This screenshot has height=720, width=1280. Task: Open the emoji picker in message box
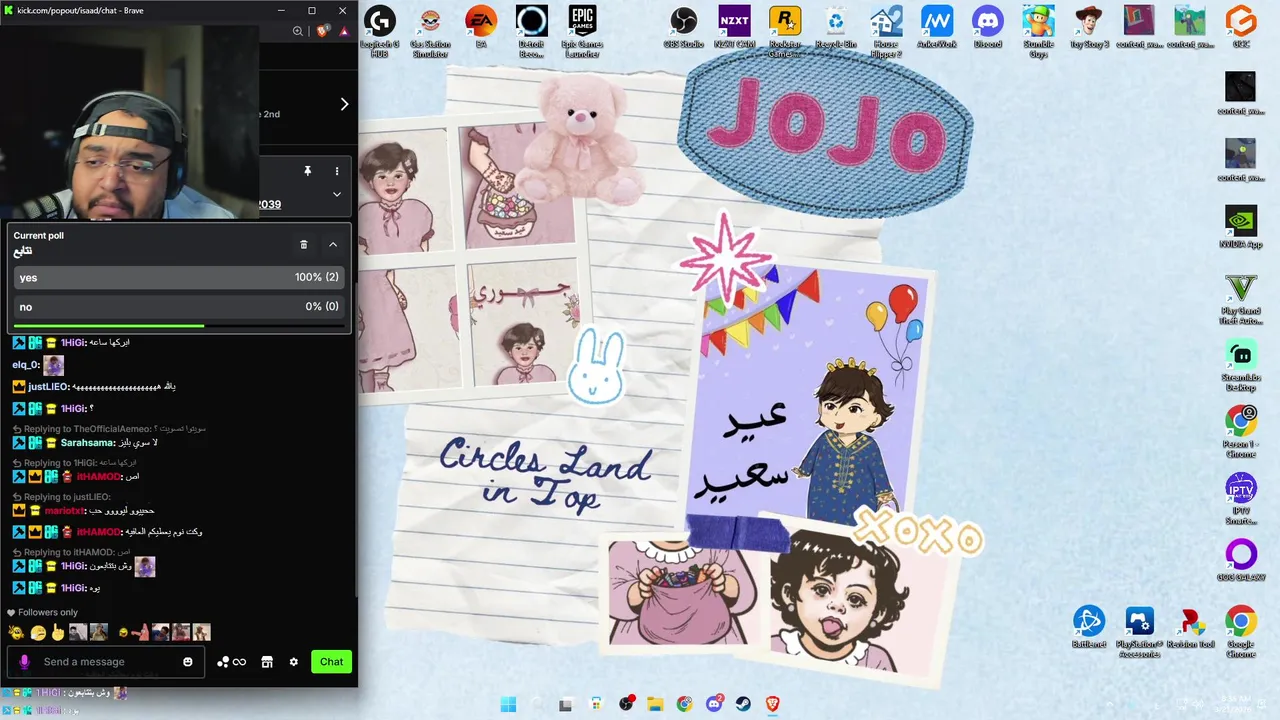187,662
